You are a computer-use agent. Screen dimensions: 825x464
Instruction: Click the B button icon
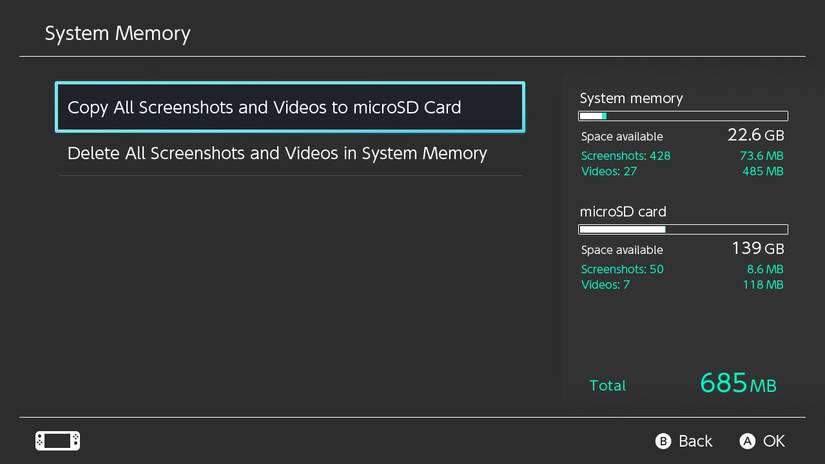click(x=663, y=441)
